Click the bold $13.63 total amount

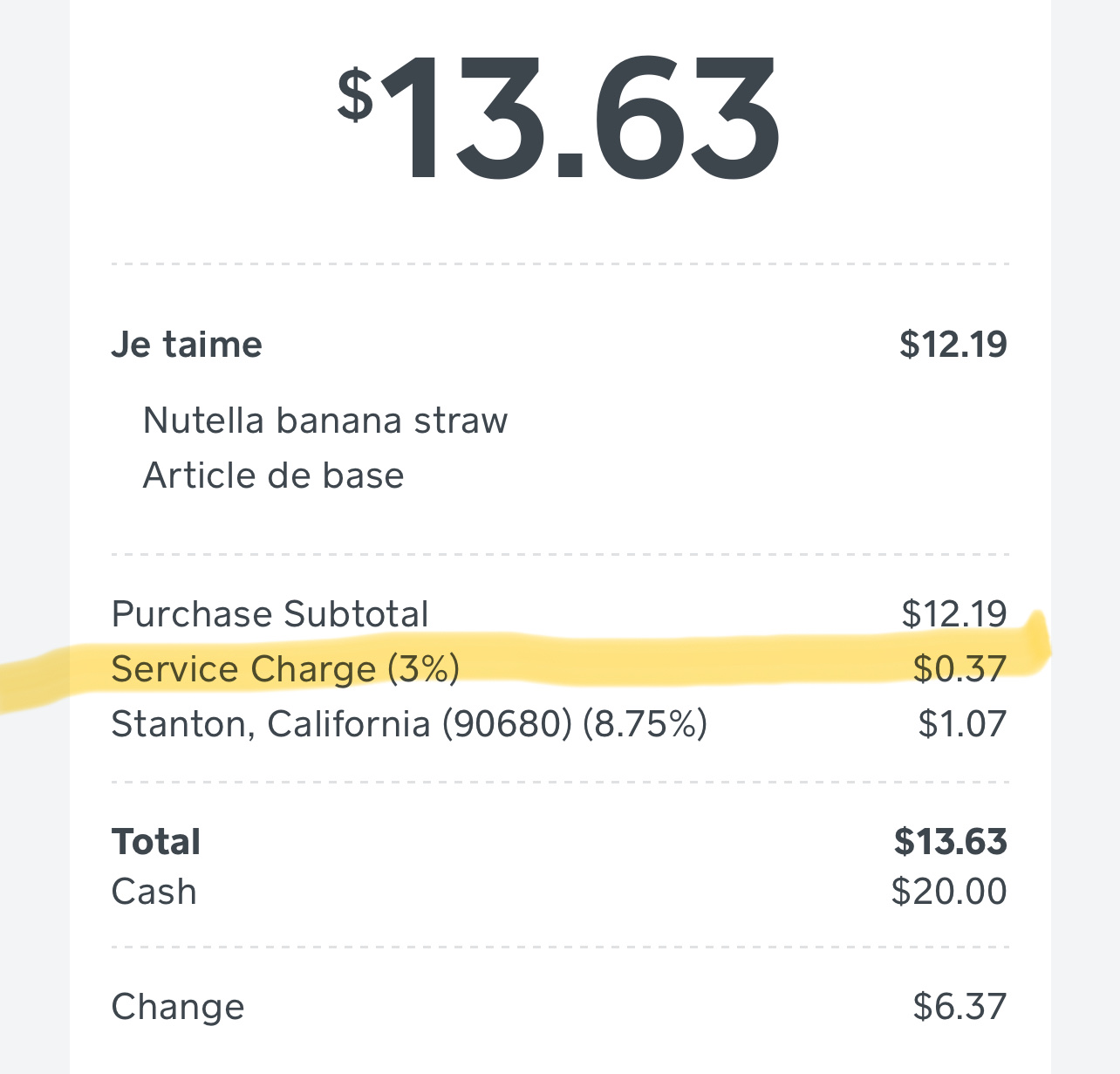(951, 842)
